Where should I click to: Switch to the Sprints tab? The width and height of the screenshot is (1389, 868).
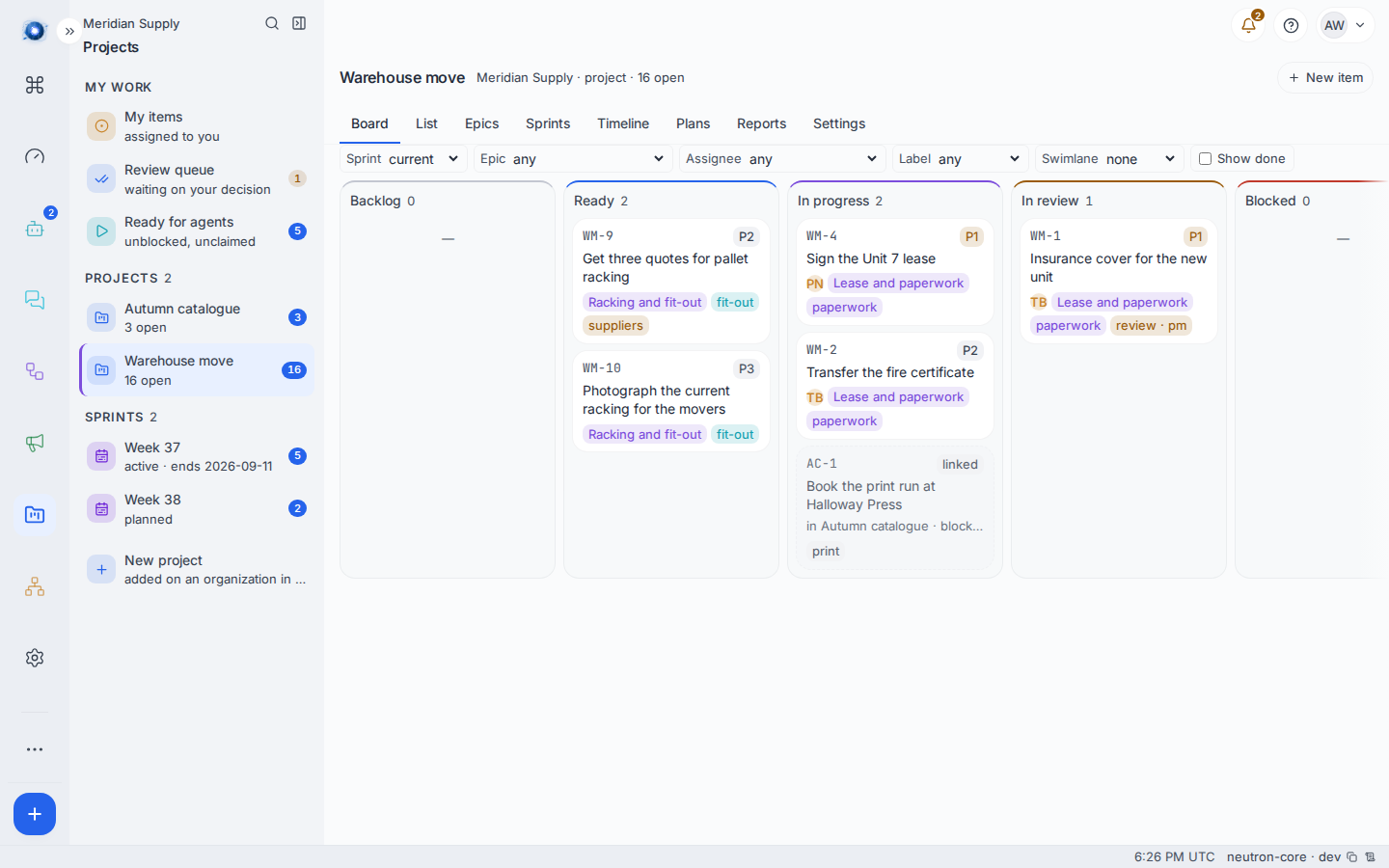pos(548,123)
